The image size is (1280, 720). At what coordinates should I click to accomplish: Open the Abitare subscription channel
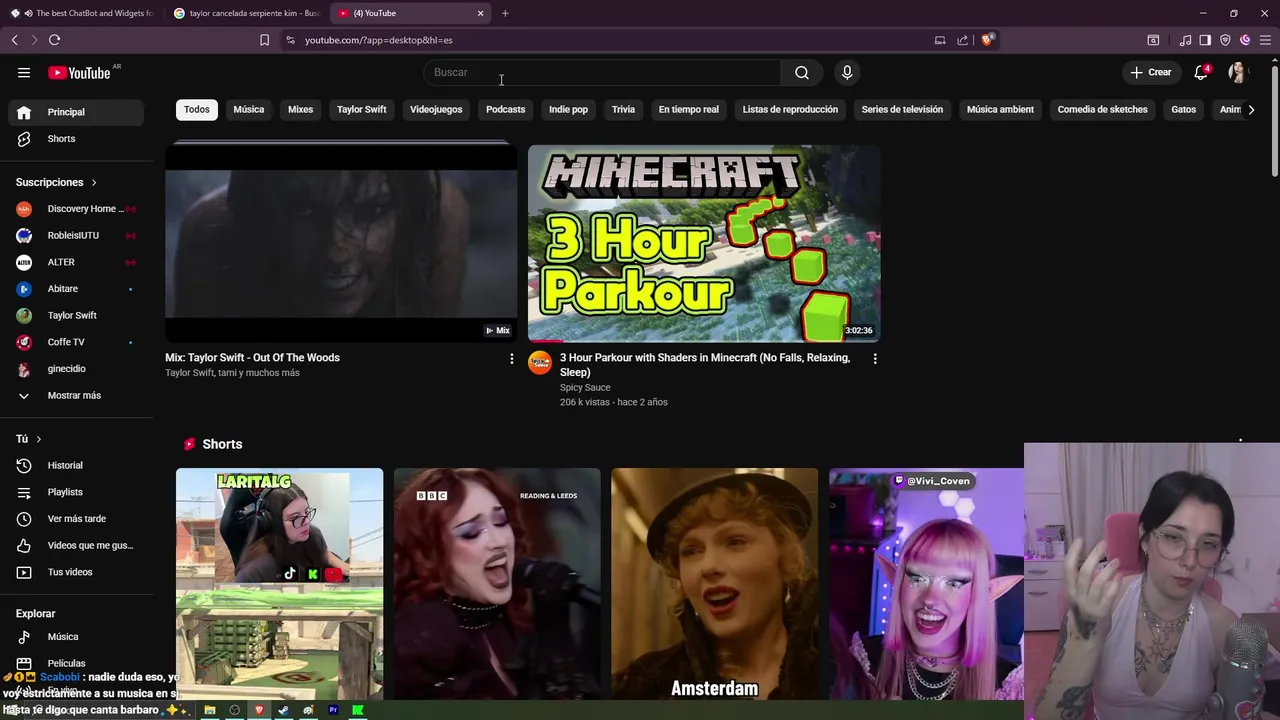[76, 289]
